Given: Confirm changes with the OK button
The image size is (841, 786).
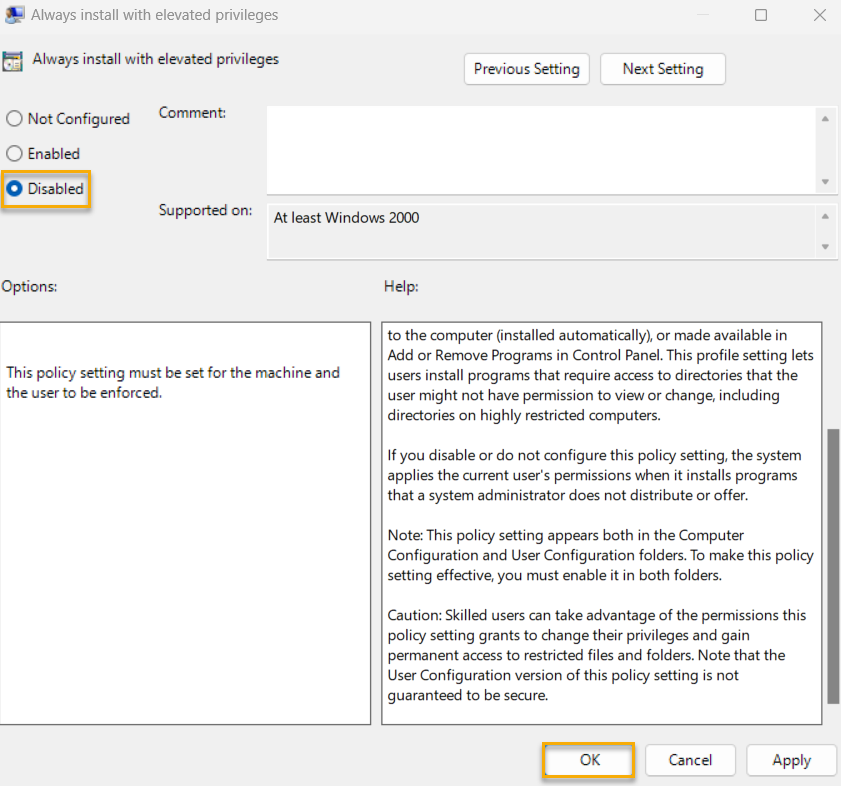Looking at the screenshot, I should pyautogui.click(x=588, y=760).
